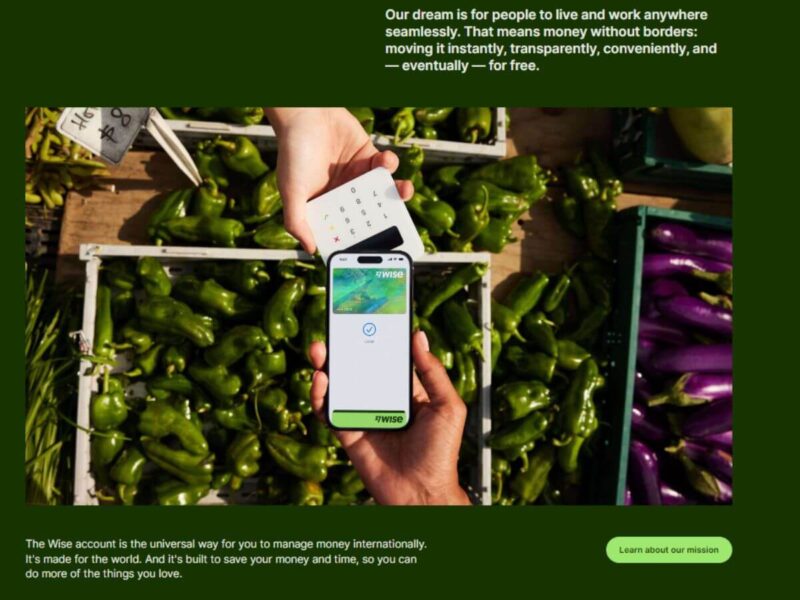The image size is (800, 600).
Task: Click the yellow key on the card reader
Action: (x=330, y=227)
